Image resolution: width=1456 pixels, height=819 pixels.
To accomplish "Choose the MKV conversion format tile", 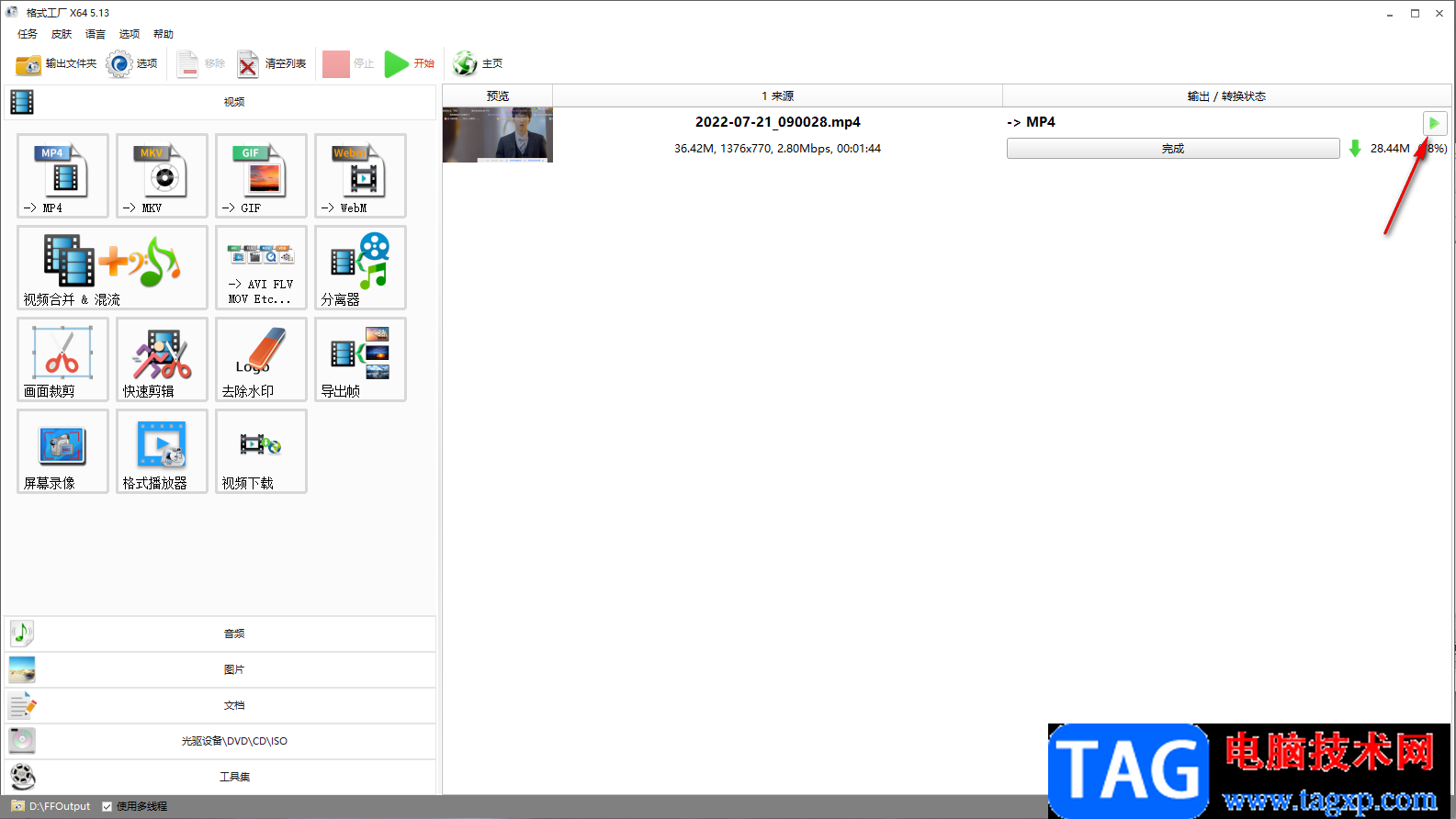I will 162,175.
